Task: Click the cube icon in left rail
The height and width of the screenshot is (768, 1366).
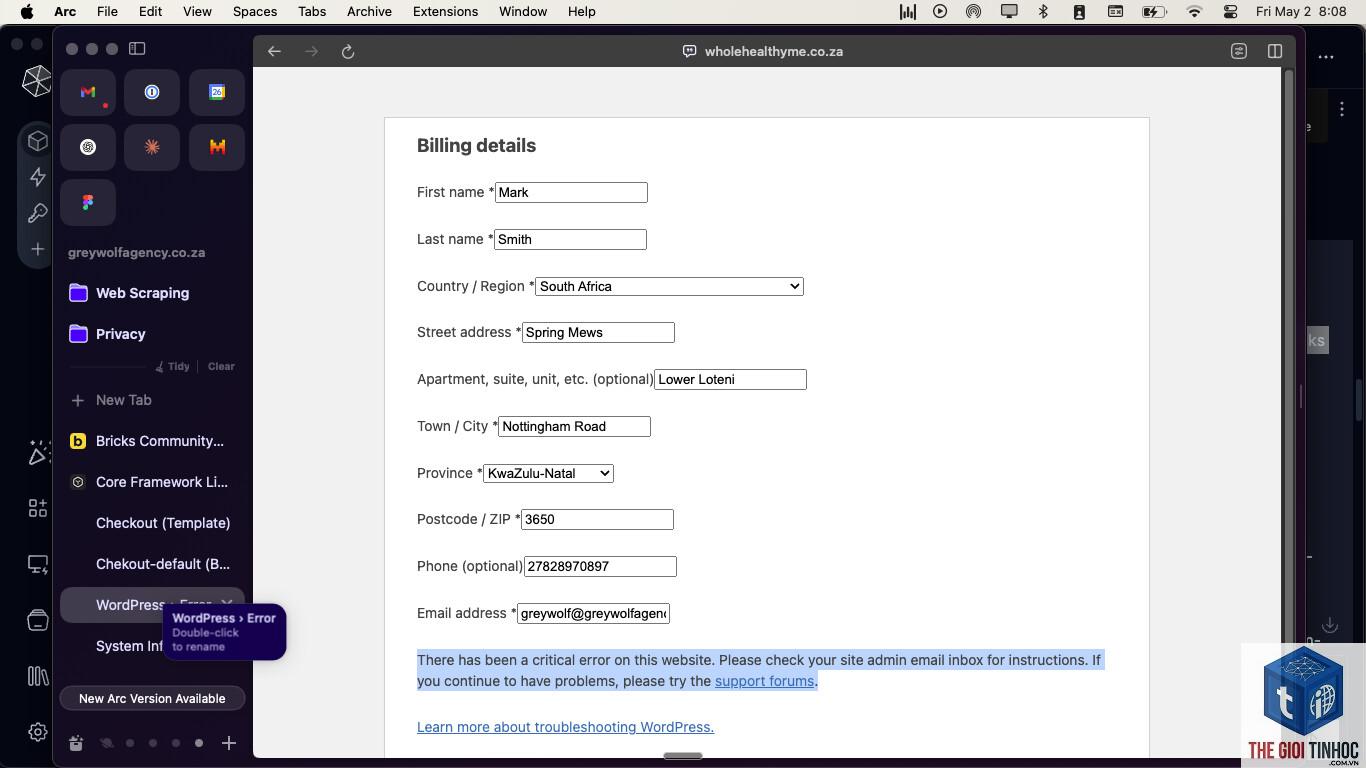Action: tap(38, 141)
